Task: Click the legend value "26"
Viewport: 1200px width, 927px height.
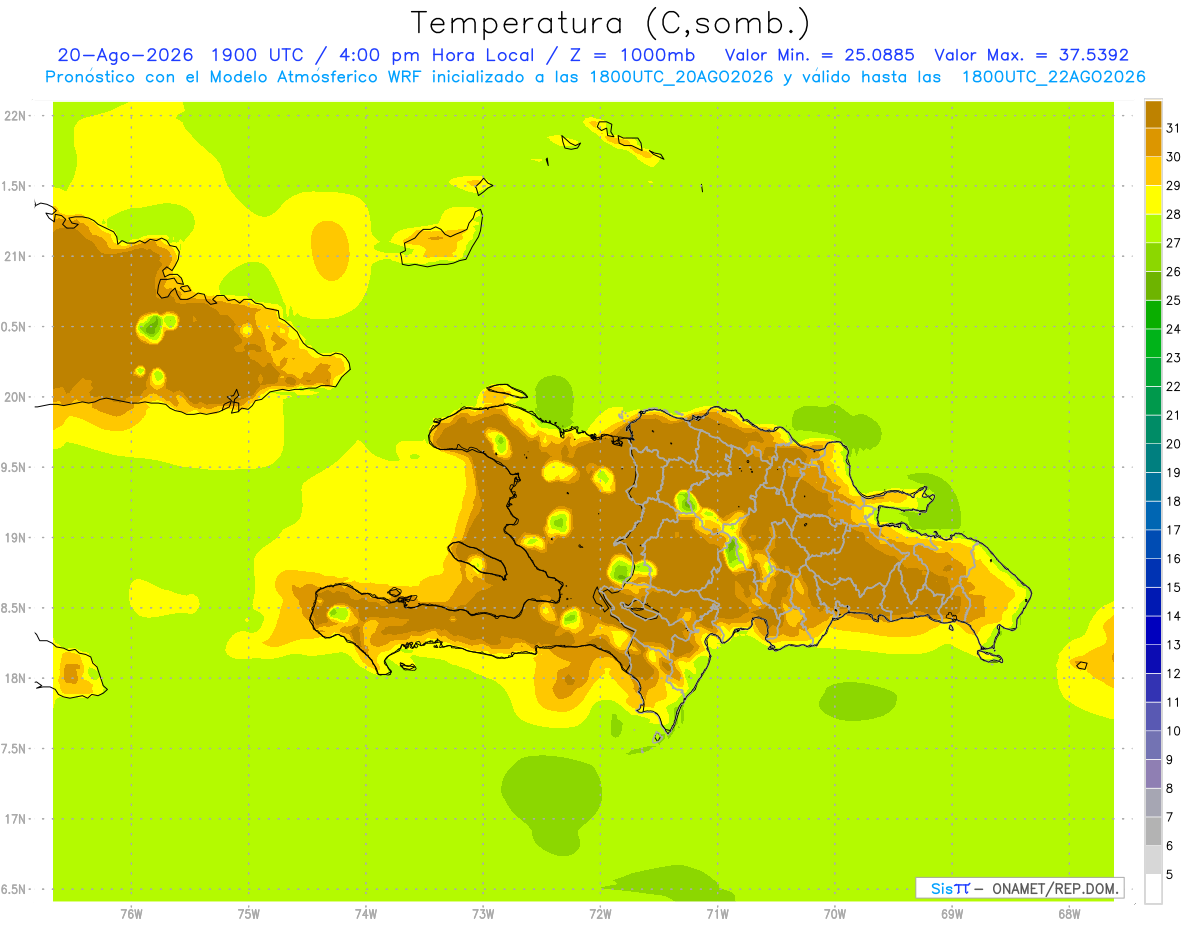Action: [x=1174, y=271]
